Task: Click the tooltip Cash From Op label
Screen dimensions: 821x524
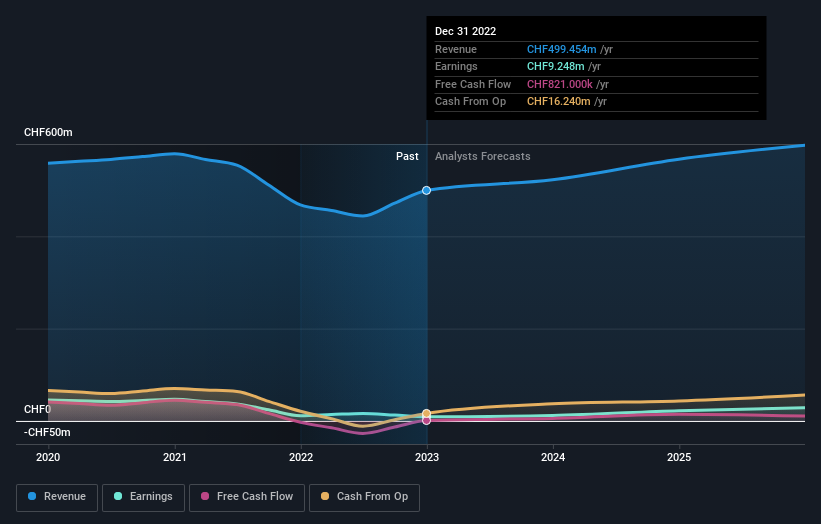Action: (x=470, y=102)
